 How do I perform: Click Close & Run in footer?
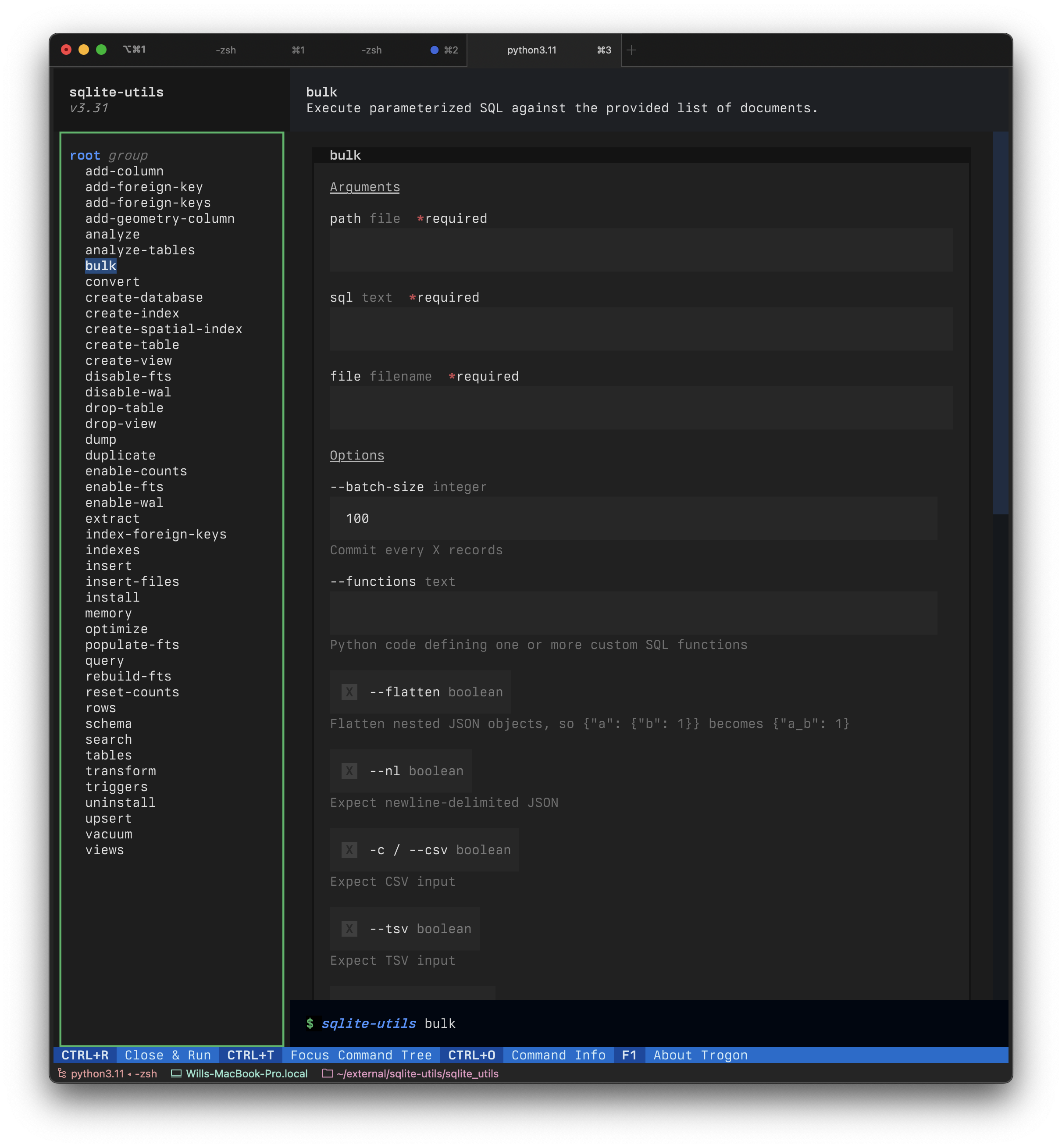tap(168, 1055)
